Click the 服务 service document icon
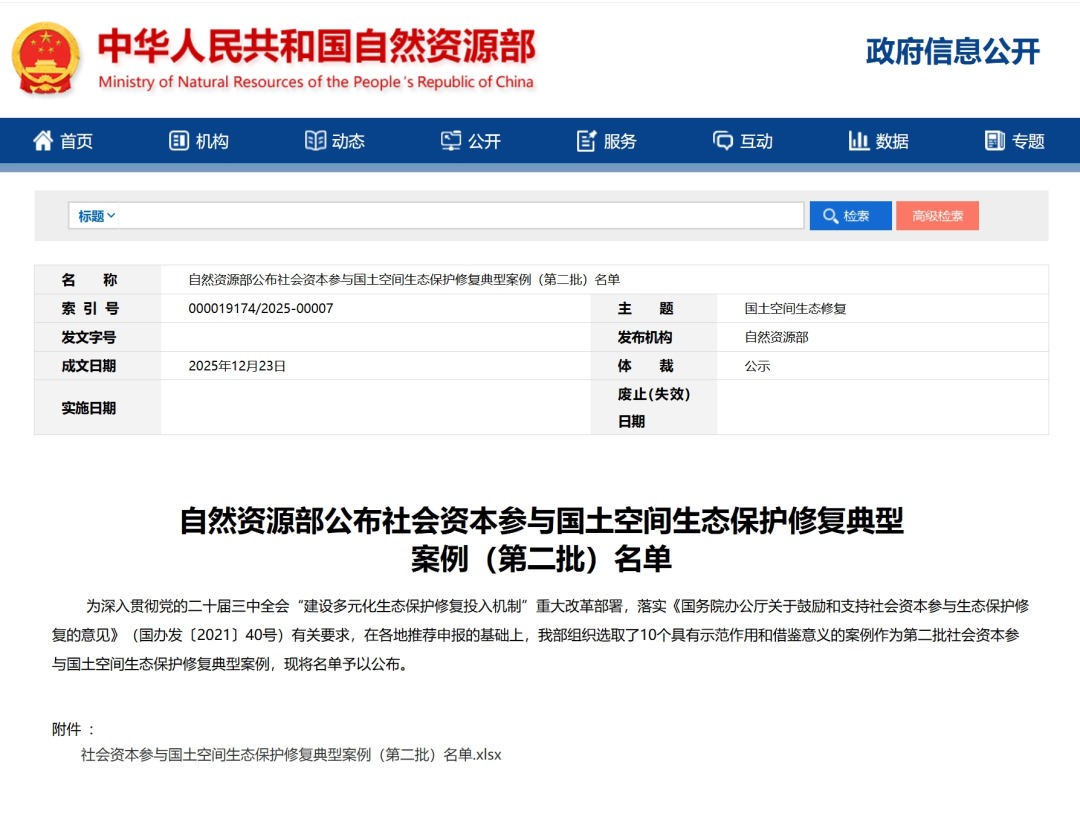The height and width of the screenshot is (814, 1080). (x=587, y=141)
